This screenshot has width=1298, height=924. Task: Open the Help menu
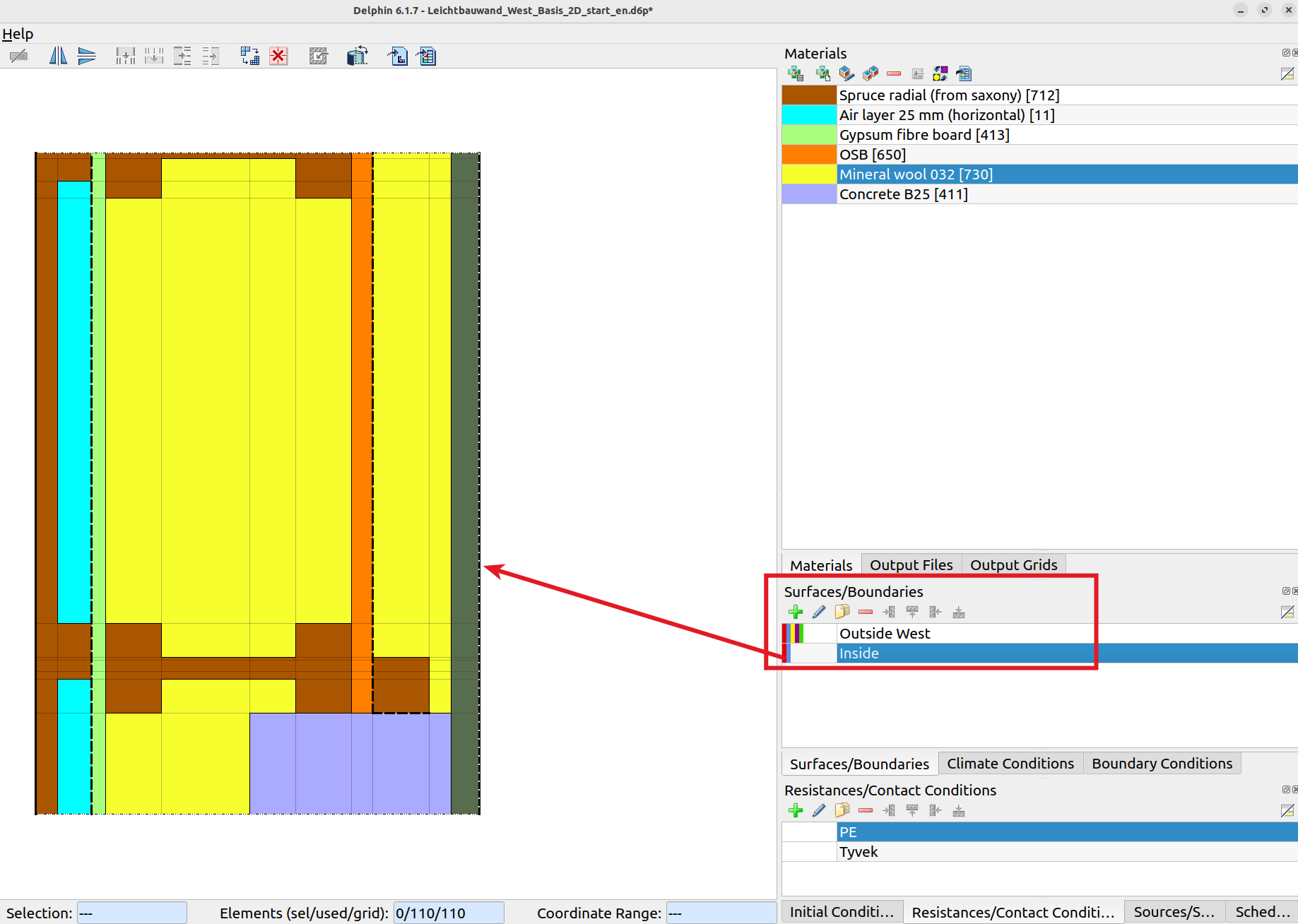[x=18, y=34]
